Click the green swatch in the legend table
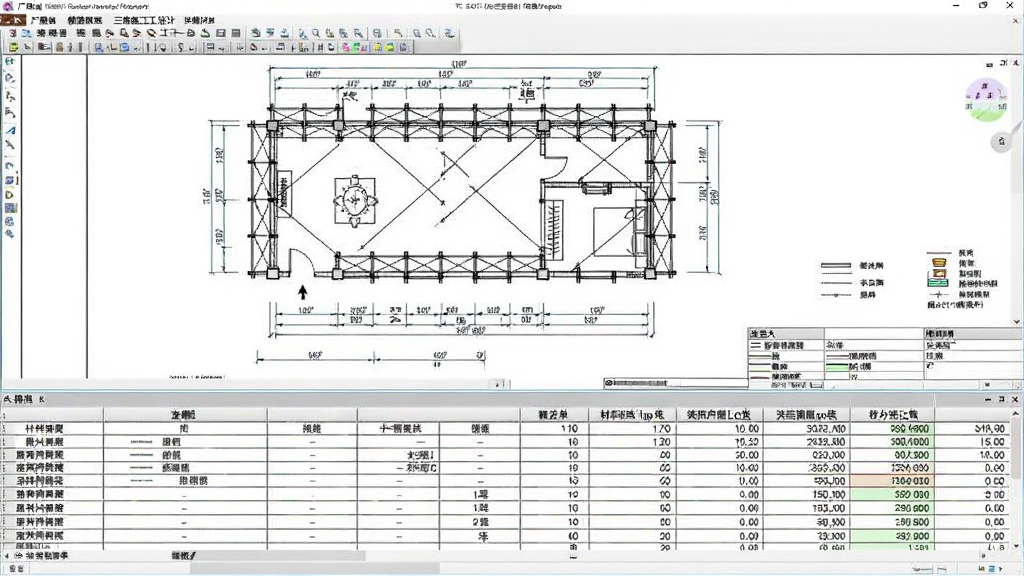The width and height of the screenshot is (1024, 576). point(837,367)
